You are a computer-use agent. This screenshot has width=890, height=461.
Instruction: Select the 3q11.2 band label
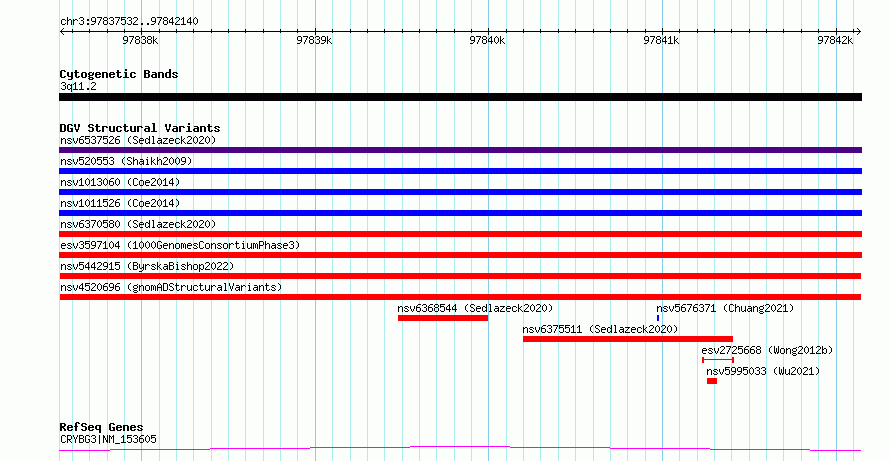click(x=78, y=86)
